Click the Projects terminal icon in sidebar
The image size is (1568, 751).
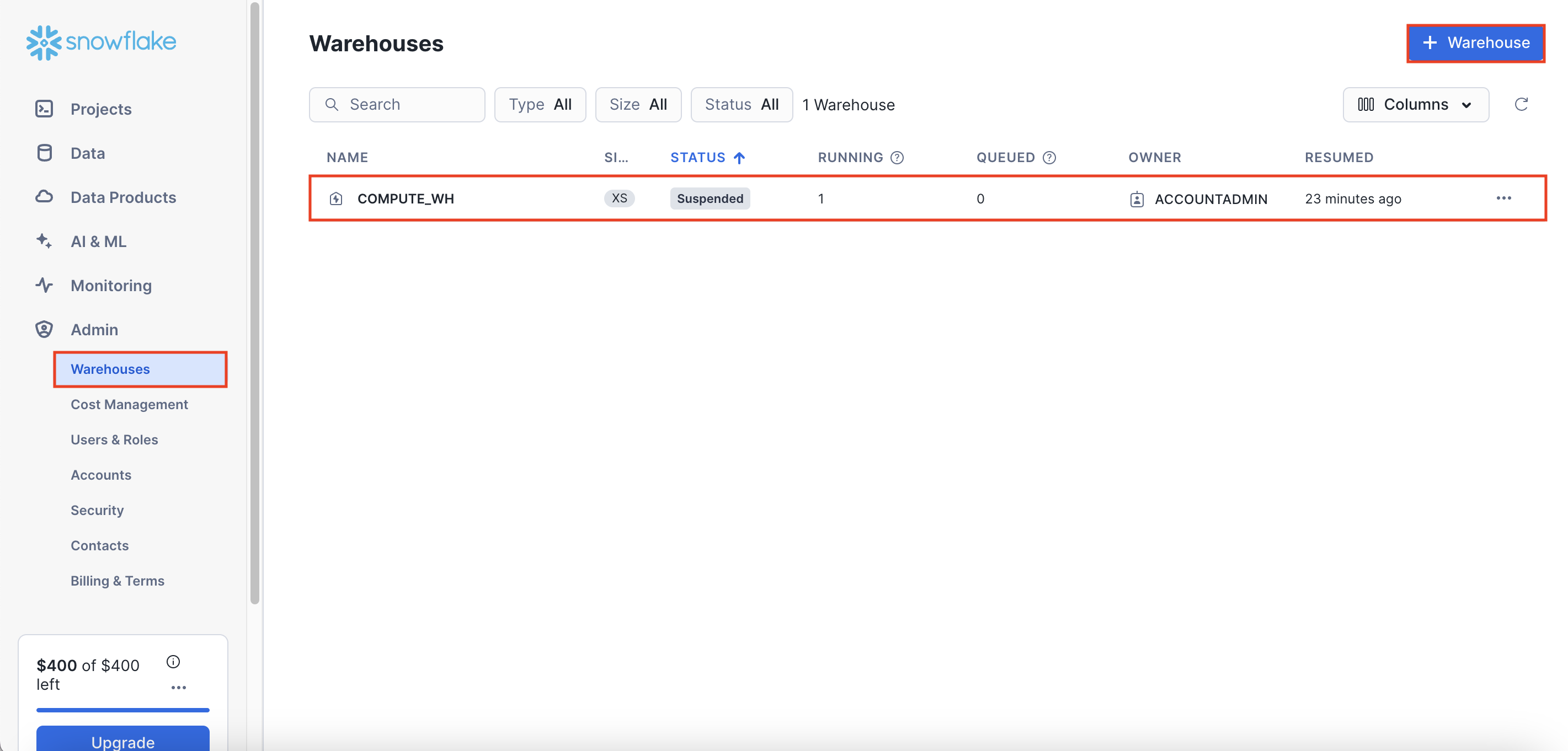pos(44,109)
